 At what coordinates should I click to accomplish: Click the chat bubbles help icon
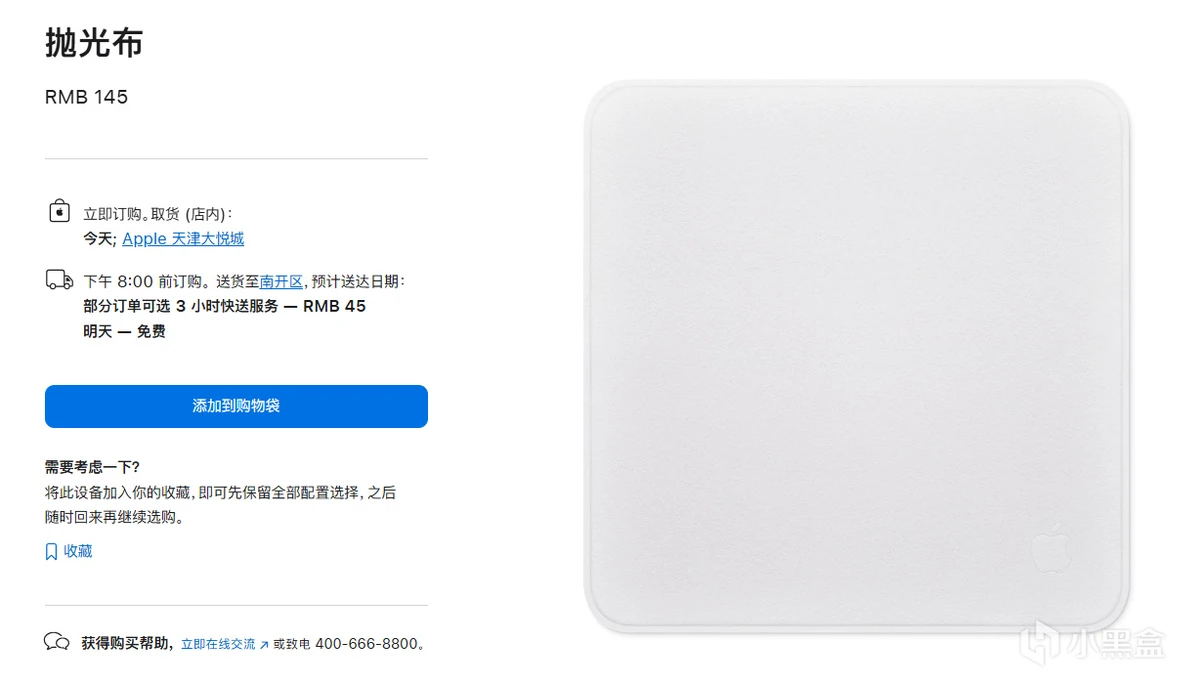[x=57, y=642]
